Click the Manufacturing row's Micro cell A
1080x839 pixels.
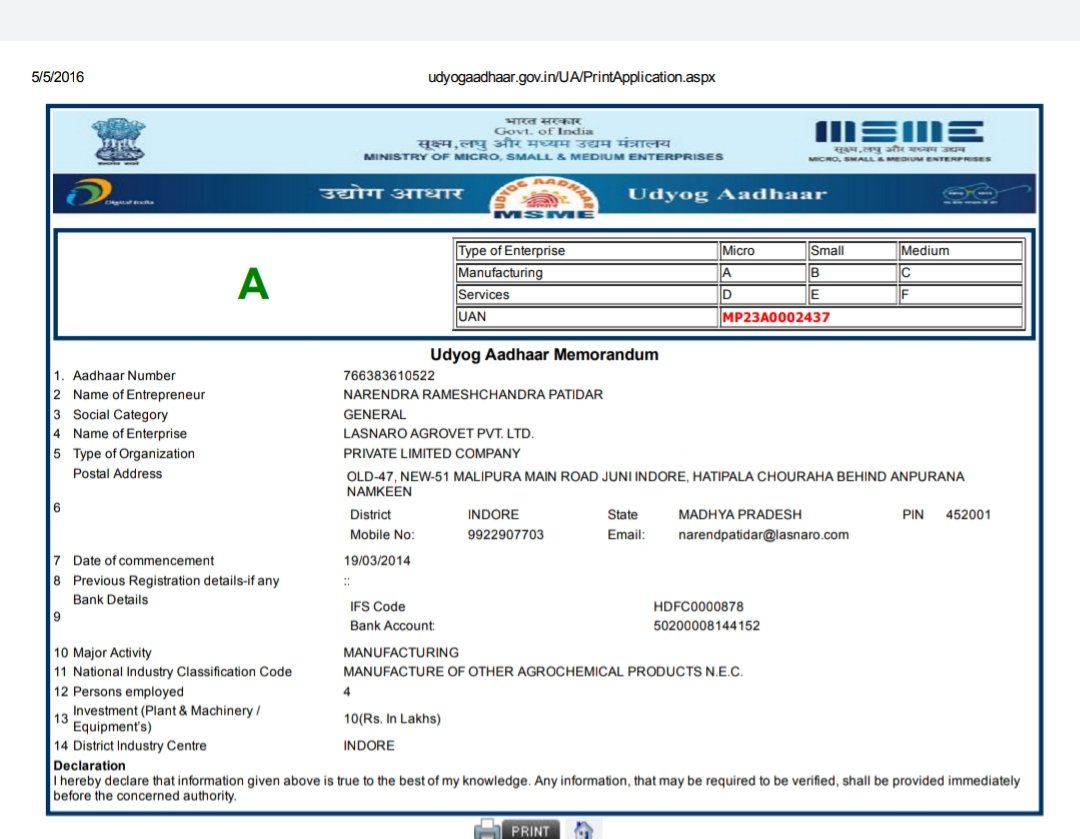(x=762, y=273)
